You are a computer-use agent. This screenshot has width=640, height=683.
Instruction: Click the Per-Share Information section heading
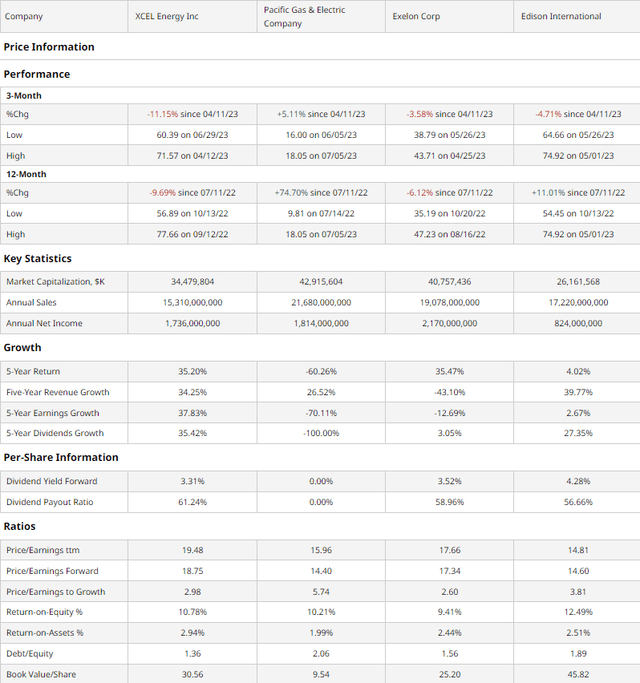pyautogui.click(x=61, y=458)
